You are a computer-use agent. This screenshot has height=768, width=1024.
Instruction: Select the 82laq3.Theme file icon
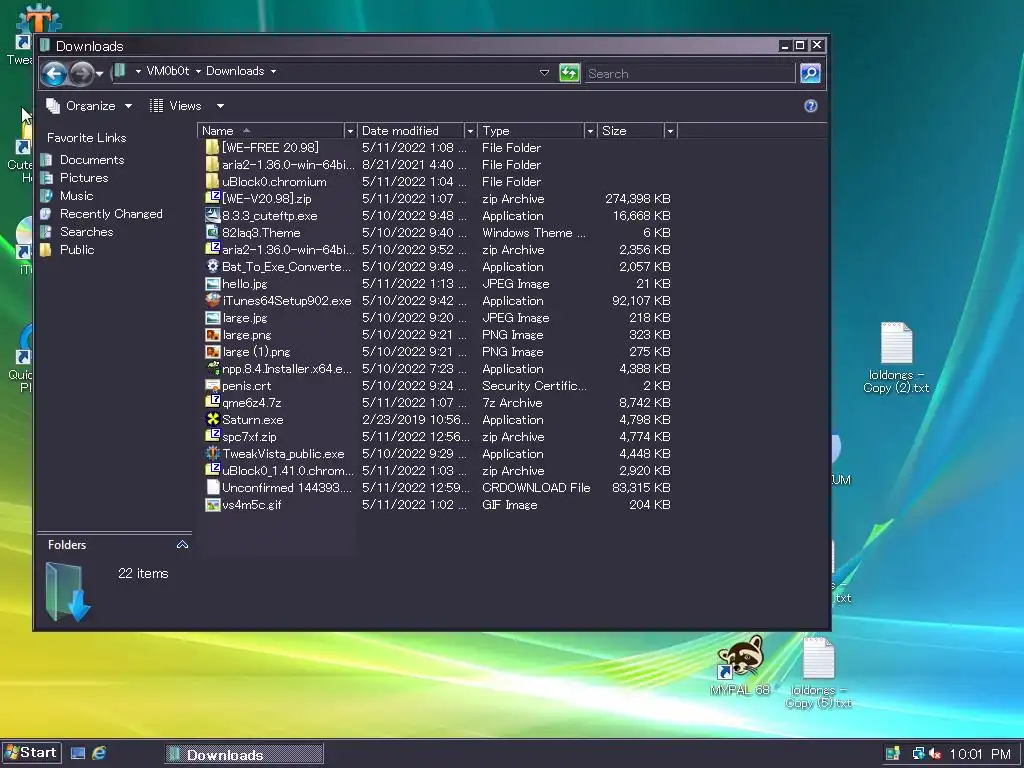tap(212, 232)
